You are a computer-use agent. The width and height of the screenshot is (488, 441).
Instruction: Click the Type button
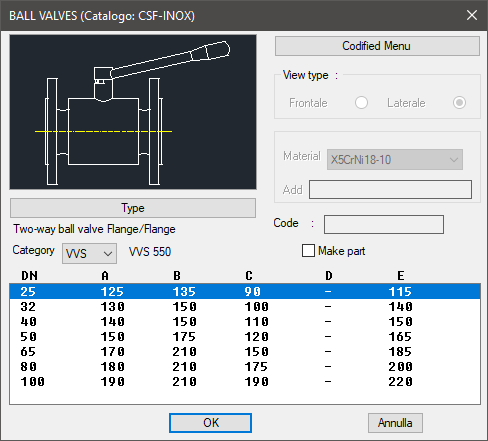133,208
